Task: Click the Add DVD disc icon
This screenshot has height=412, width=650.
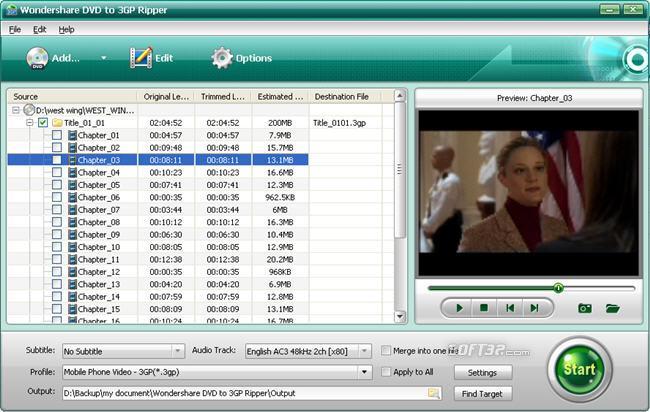Action: click(x=37, y=58)
